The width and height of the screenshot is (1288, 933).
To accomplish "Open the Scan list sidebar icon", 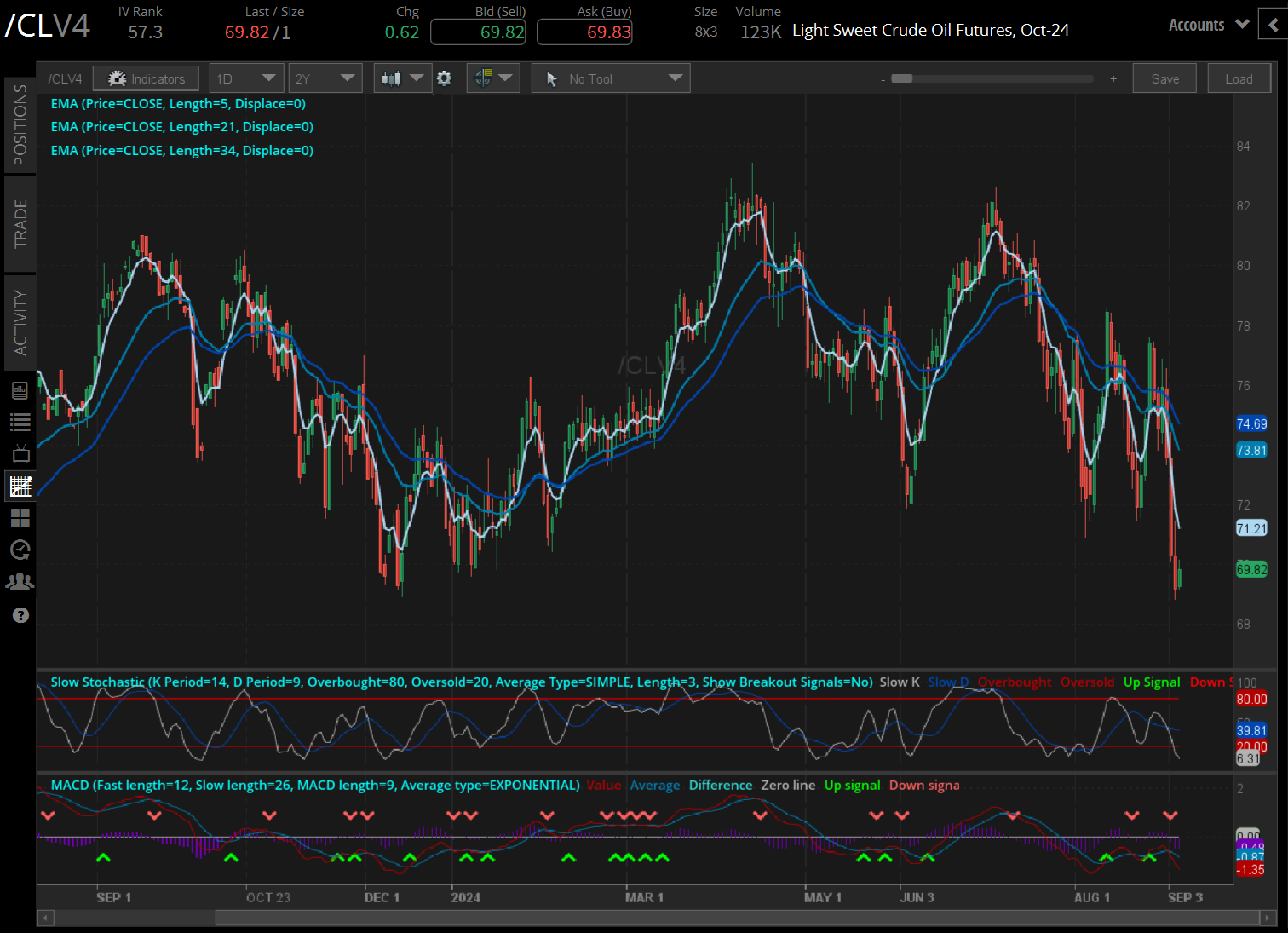I will pos(20,422).
